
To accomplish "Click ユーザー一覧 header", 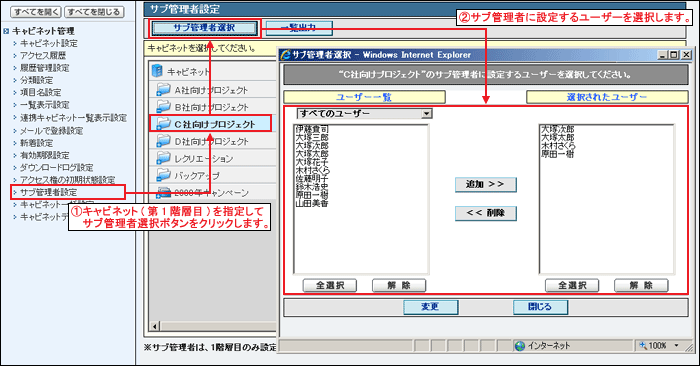I will pyautogui.click(x=364, y=97).
